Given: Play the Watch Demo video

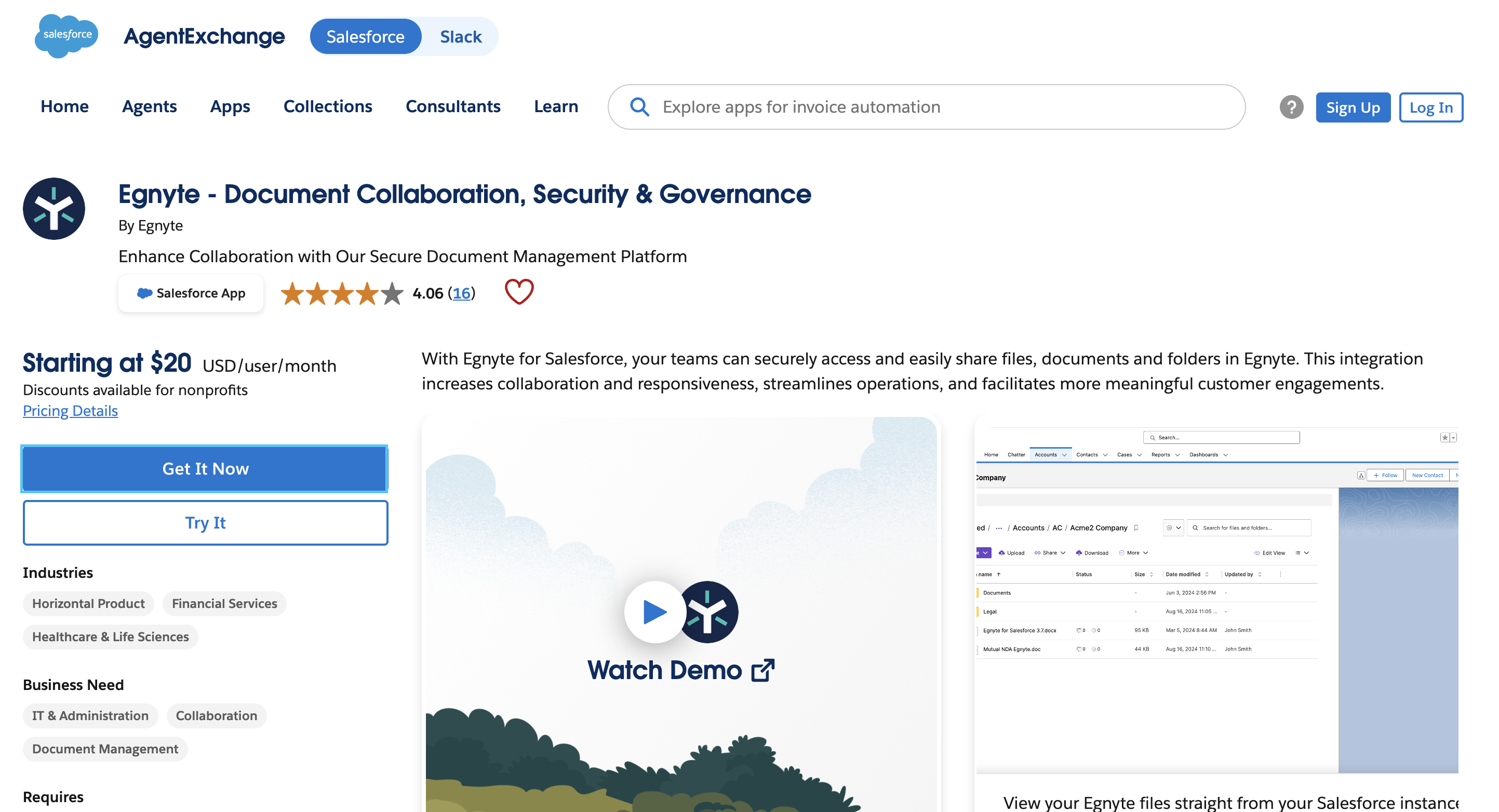Looking at the screenshot, I should point(654,611).
